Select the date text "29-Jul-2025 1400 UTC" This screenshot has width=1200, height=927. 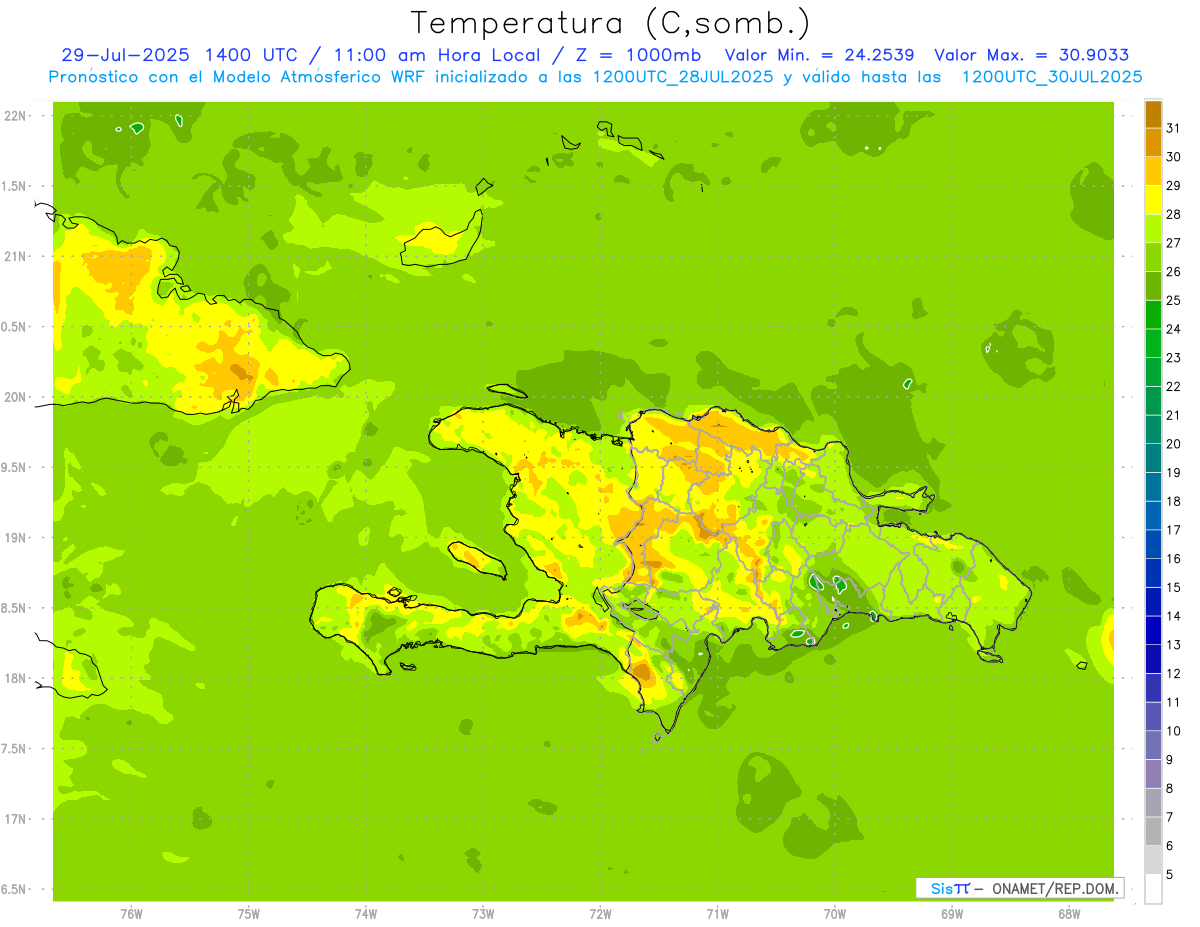(x=179, y=55)
